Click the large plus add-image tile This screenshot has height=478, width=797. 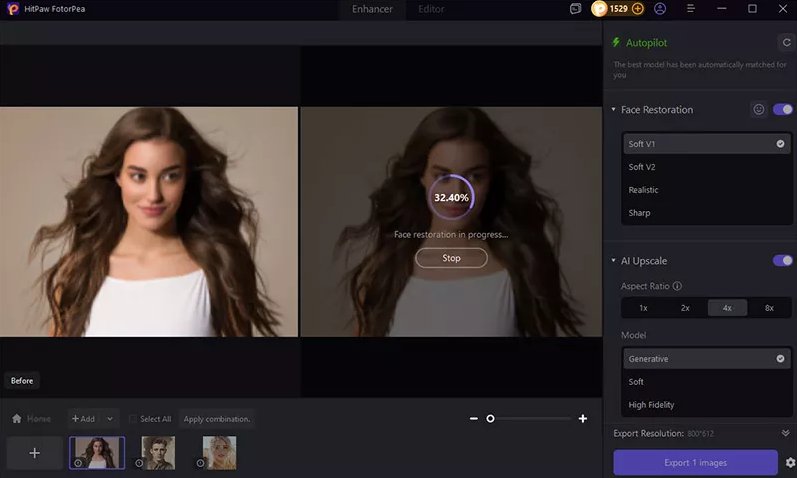[35, 453]
